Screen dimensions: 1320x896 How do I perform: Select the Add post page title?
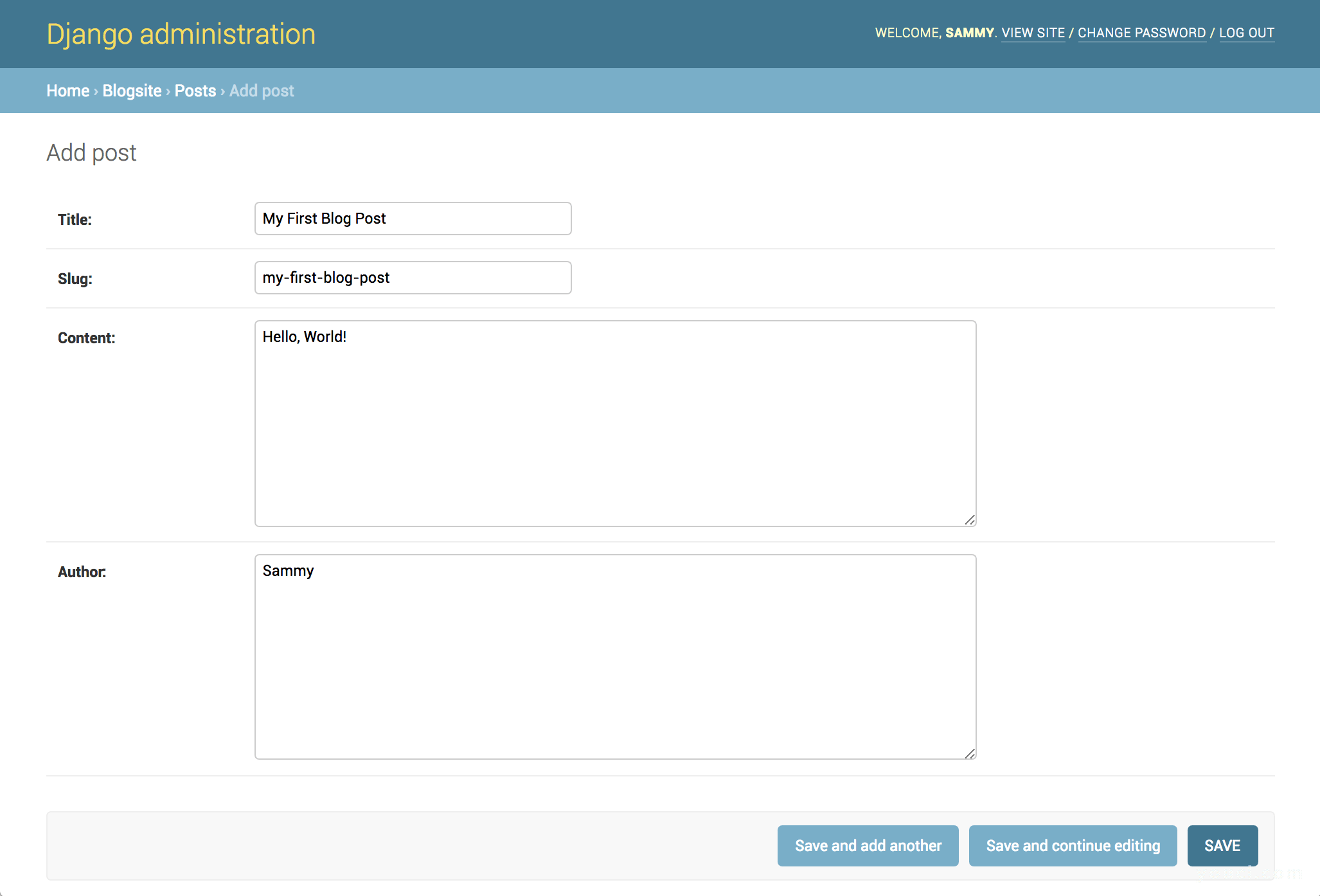pos(91,152)
